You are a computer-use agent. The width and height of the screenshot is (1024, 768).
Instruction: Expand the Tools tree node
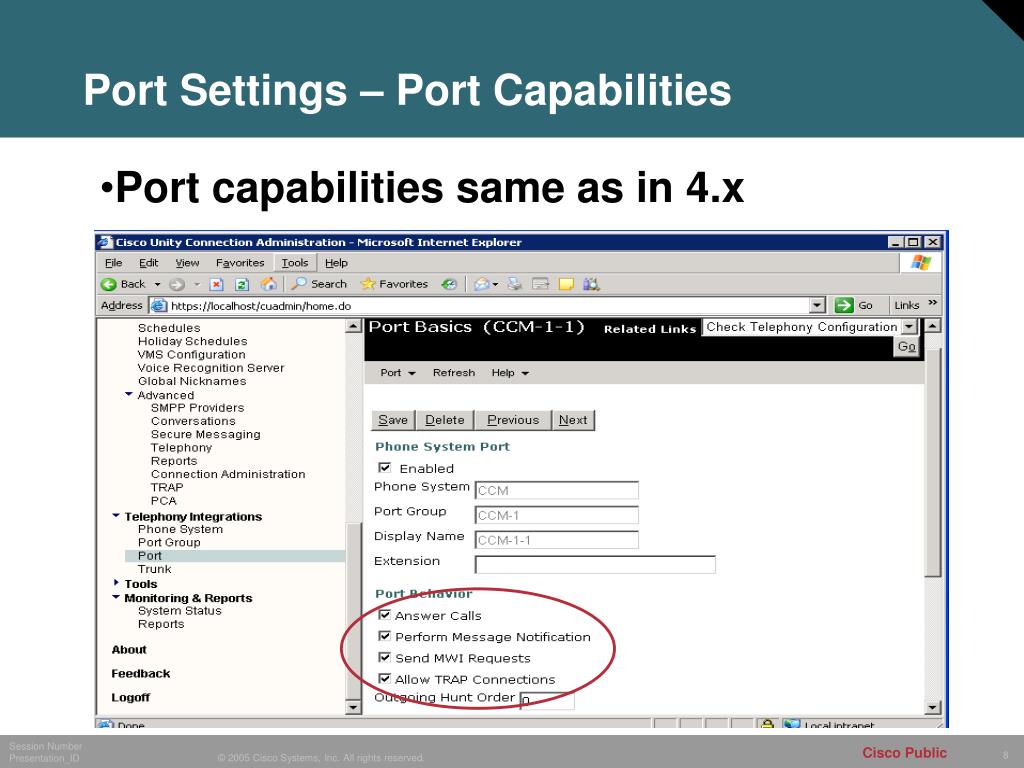click(116, 583)
